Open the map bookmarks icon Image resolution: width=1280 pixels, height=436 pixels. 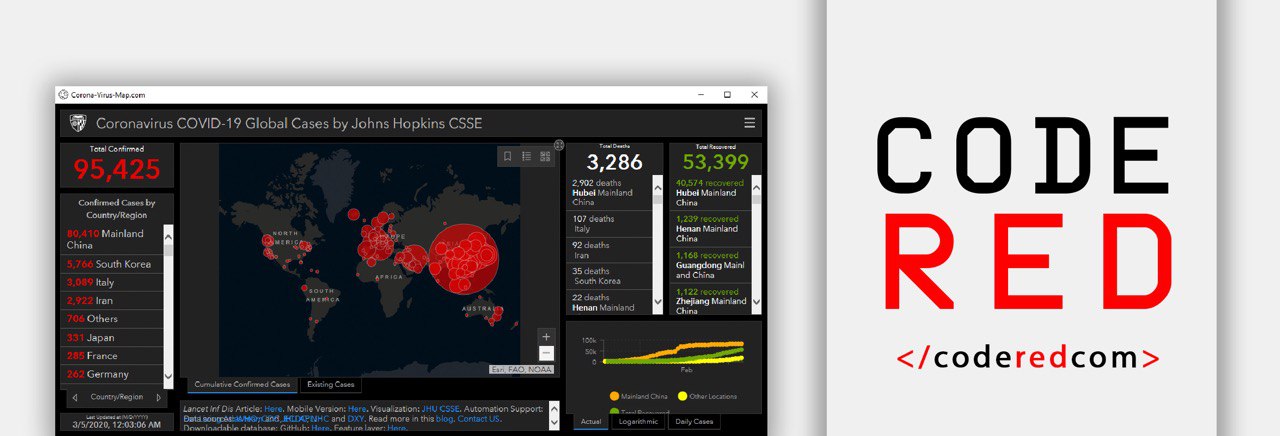tap(508, 156)
